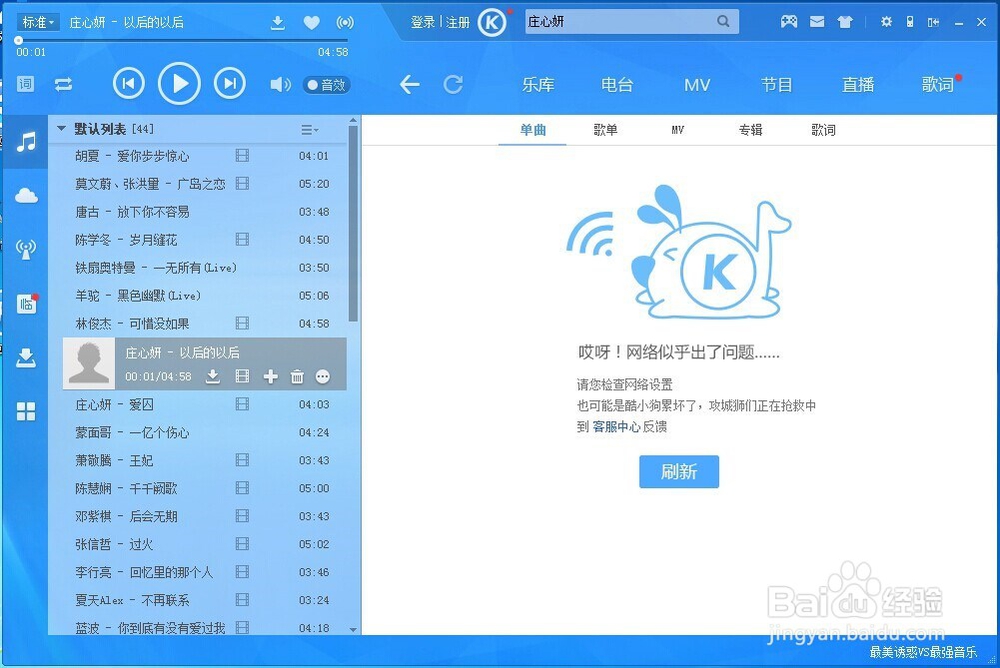Open the 临 temporary list sidebar icon

tap(26, 304)
